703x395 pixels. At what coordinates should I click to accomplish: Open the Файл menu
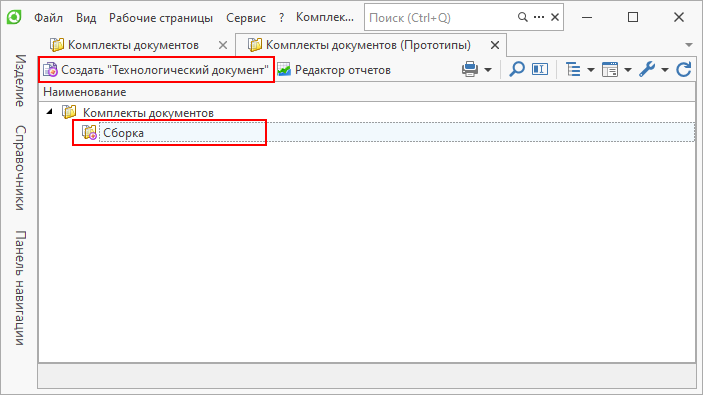click(48, 18)
